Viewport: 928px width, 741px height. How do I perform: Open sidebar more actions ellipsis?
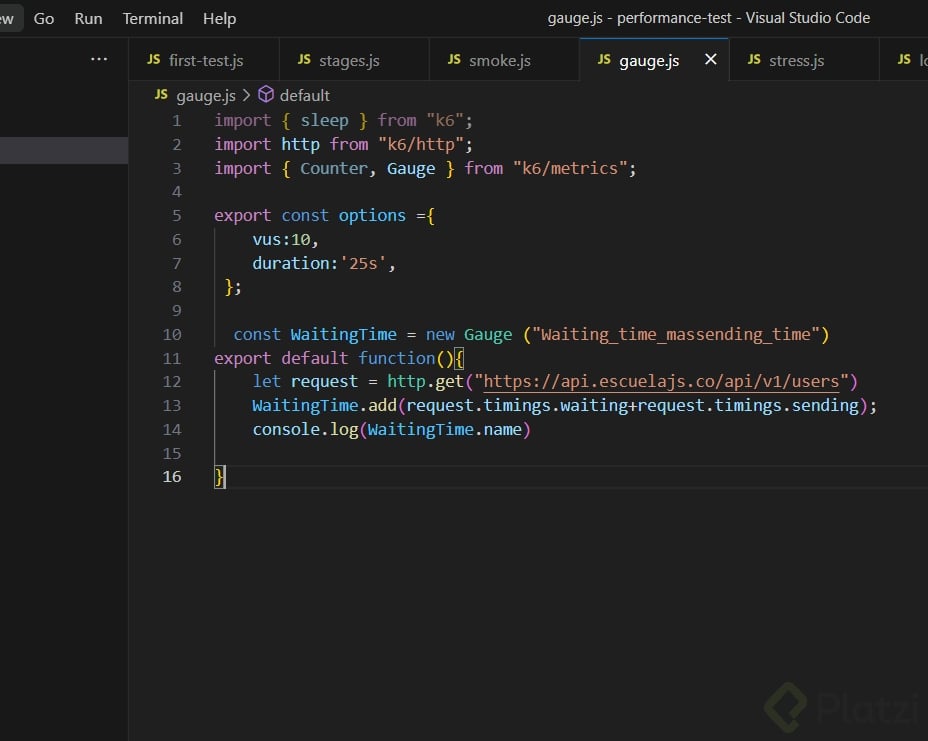pos(99,59)
